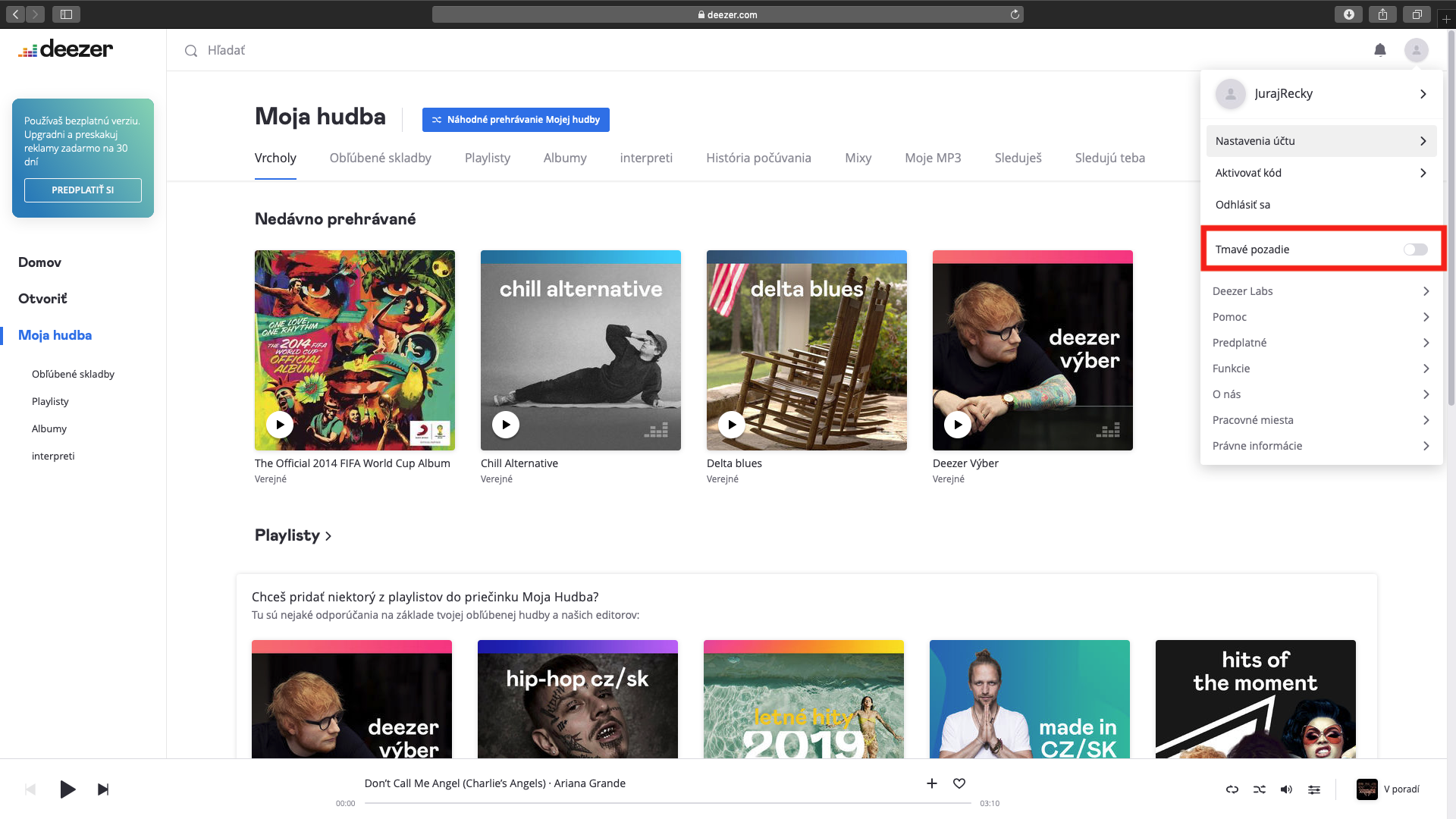Expand Deezer Labs in the menu
Viewport: 1456px width, 819px height.
coord(1321,291)
